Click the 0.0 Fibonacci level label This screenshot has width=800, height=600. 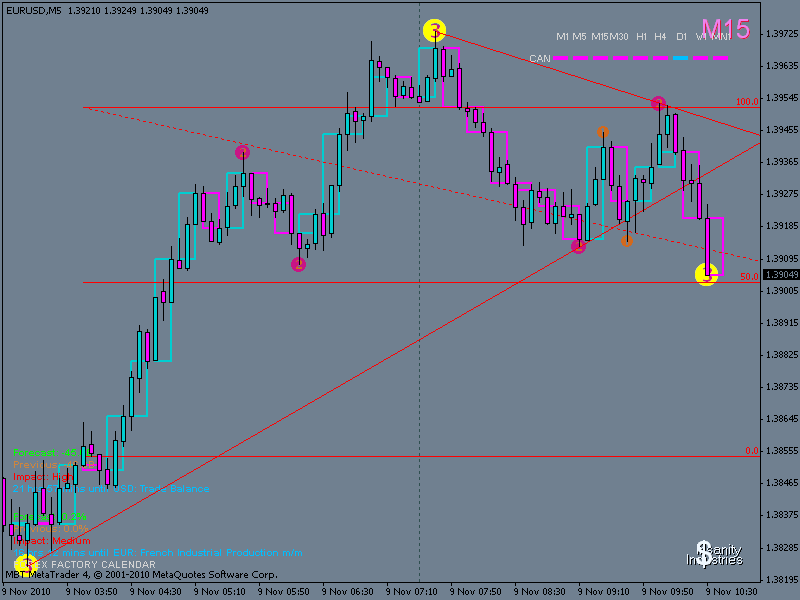pos(752,451)
